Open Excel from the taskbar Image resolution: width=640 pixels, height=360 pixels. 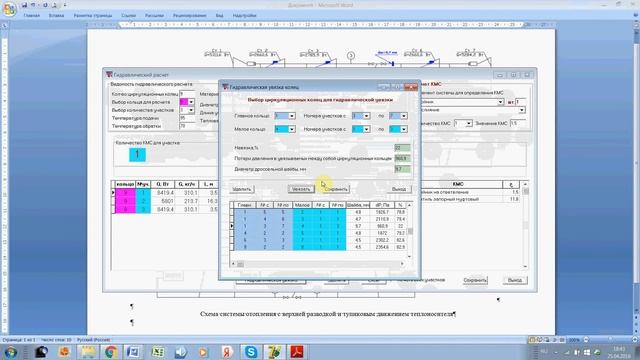[x=158, y=351]
